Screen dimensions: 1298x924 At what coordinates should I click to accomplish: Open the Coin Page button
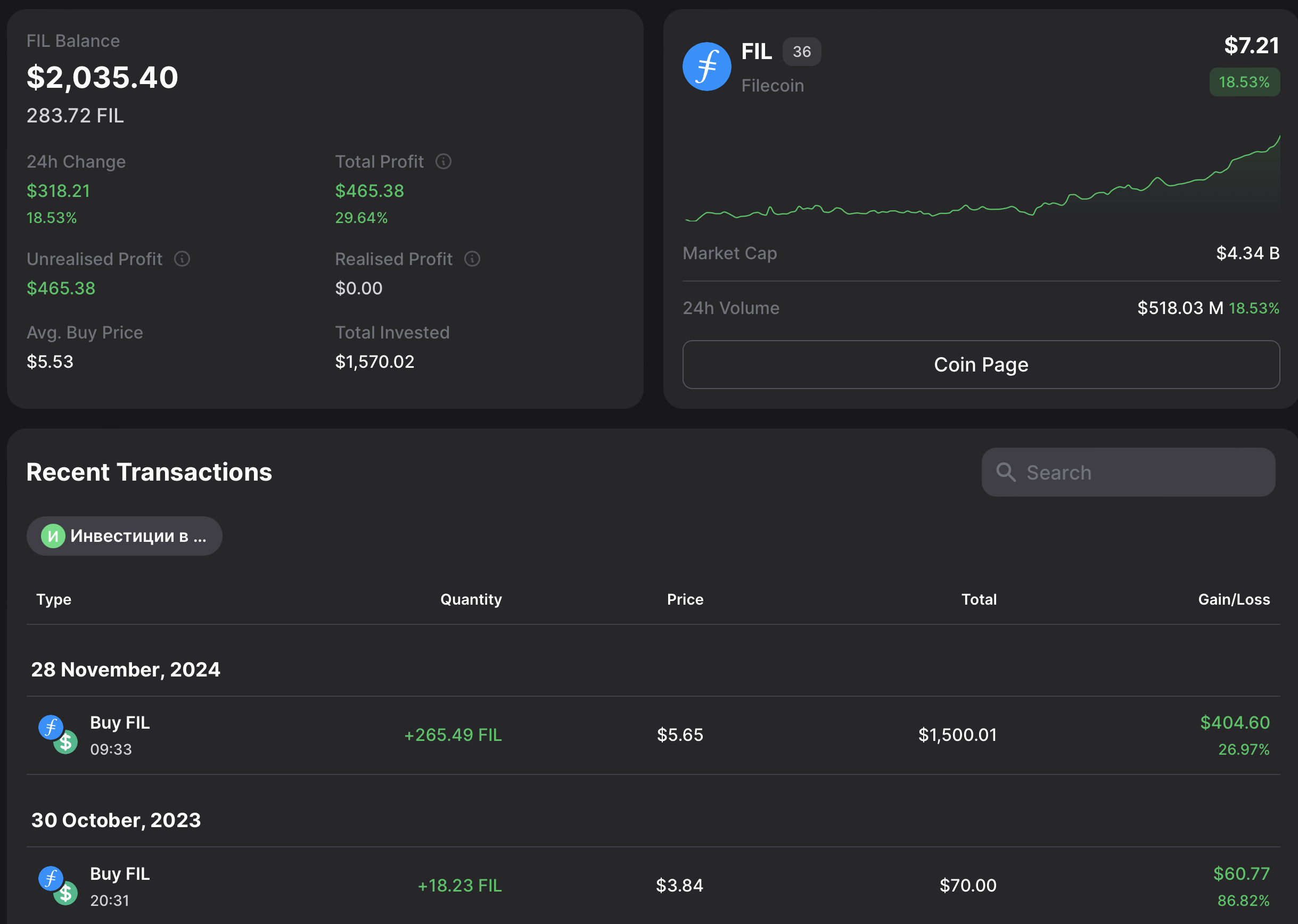click(981, 365)
